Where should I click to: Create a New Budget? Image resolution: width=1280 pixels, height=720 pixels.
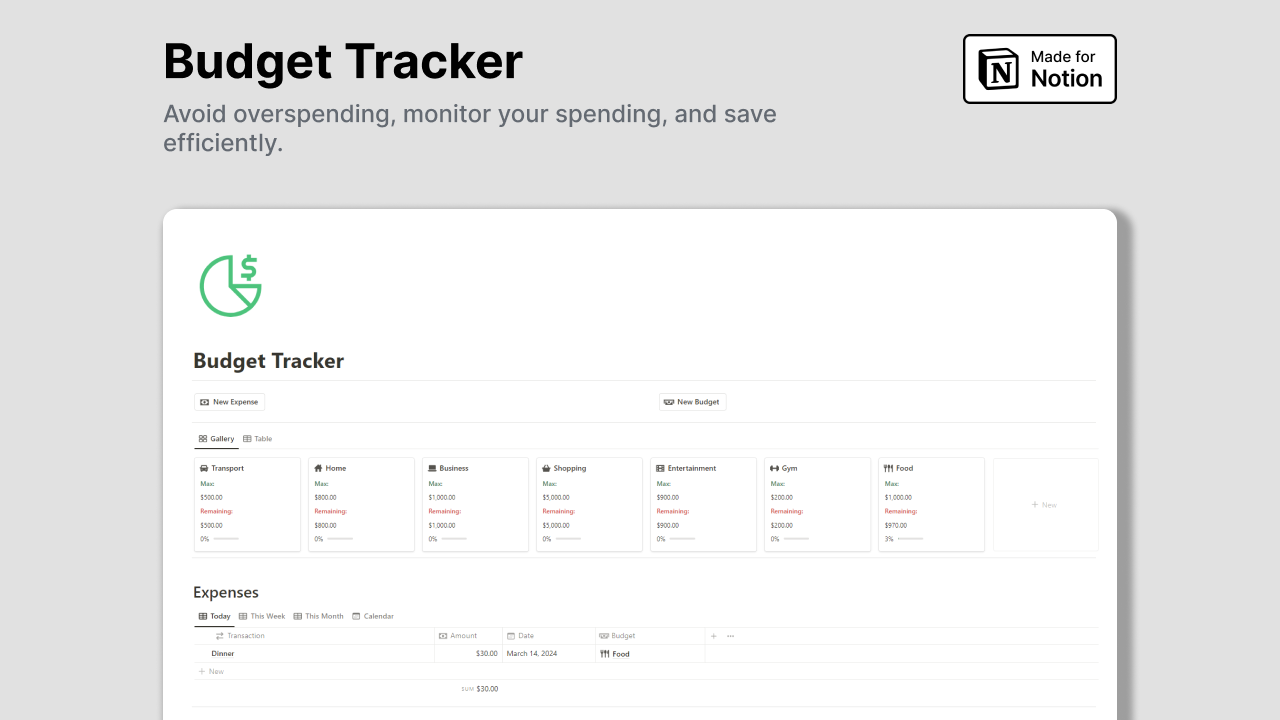point(692,402)
